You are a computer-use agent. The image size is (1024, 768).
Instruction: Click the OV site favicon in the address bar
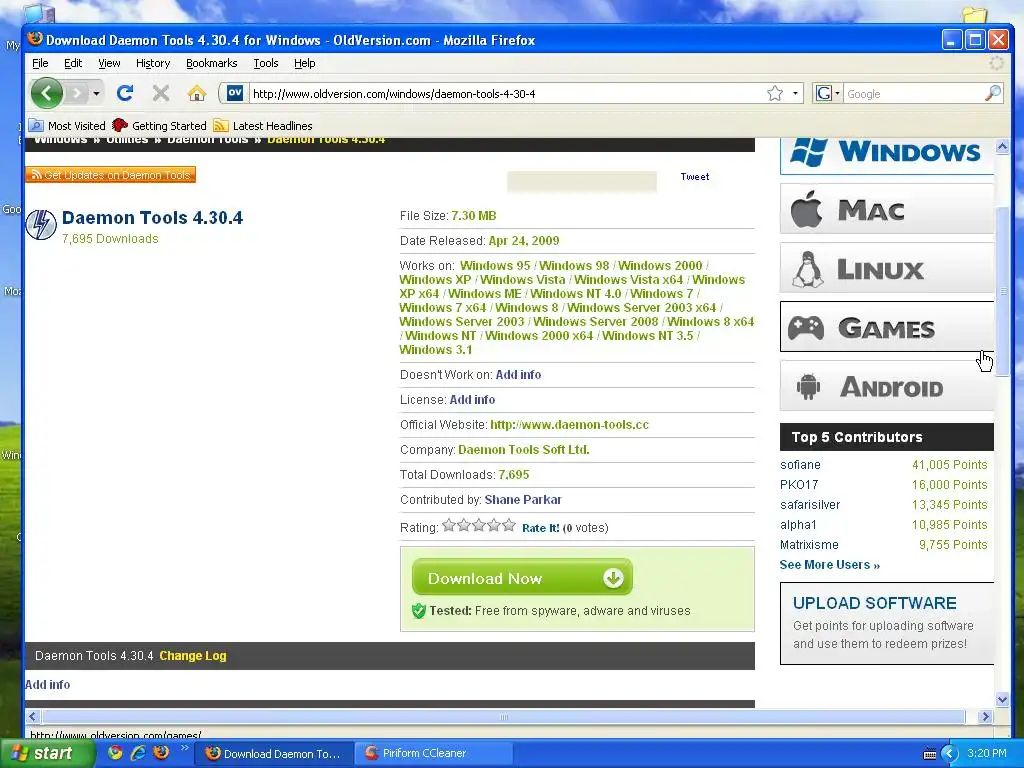235,93
